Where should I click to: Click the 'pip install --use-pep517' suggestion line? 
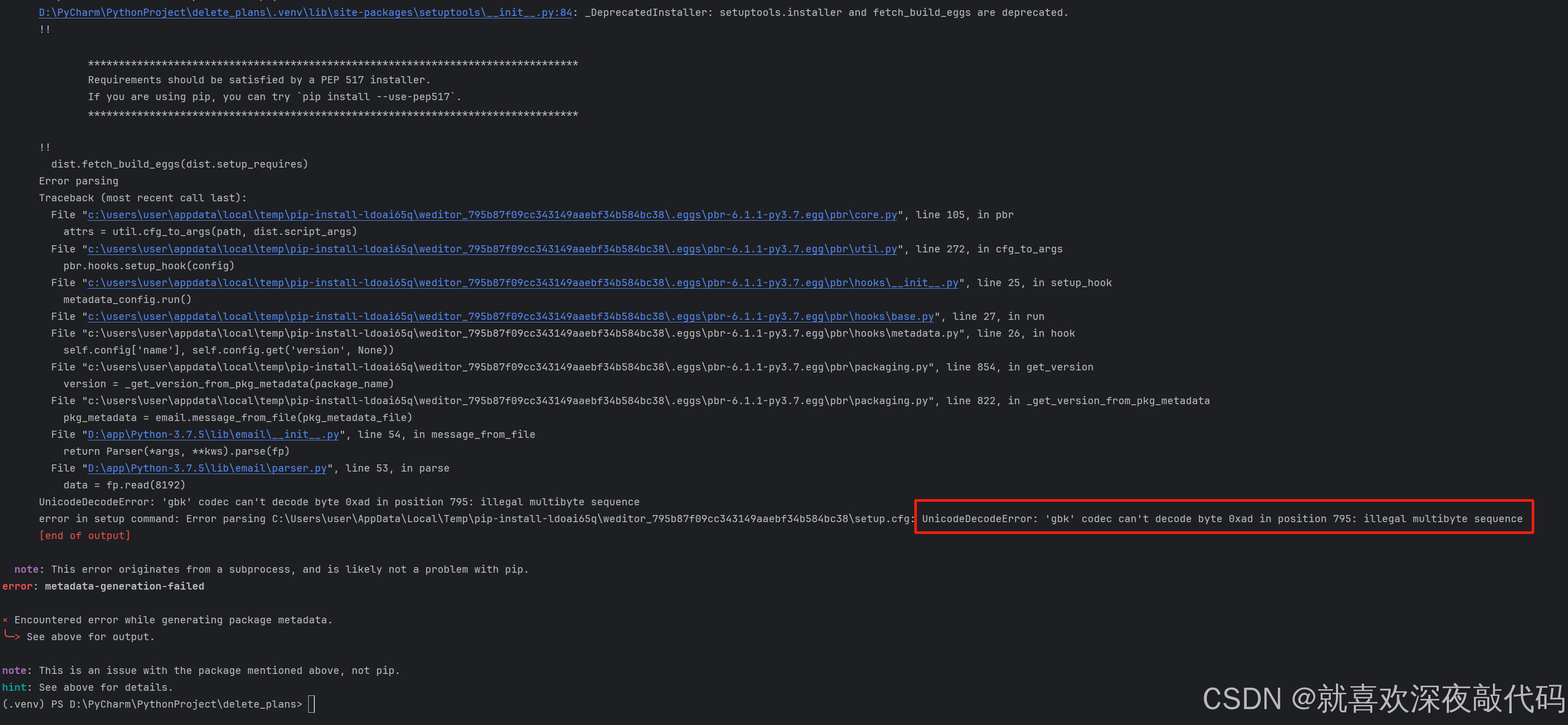tap(274, 97)
